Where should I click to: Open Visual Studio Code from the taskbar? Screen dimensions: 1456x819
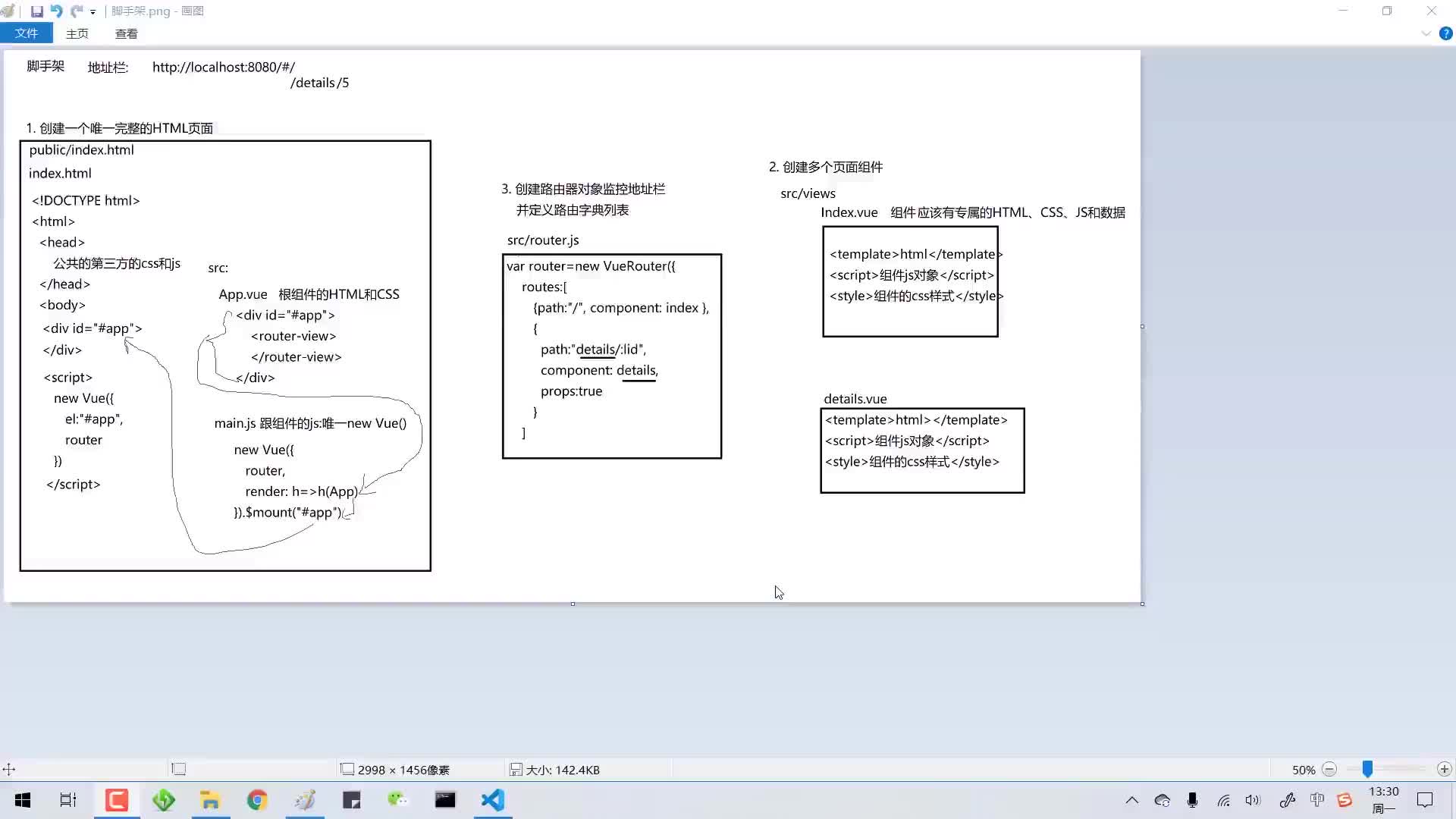493,800
